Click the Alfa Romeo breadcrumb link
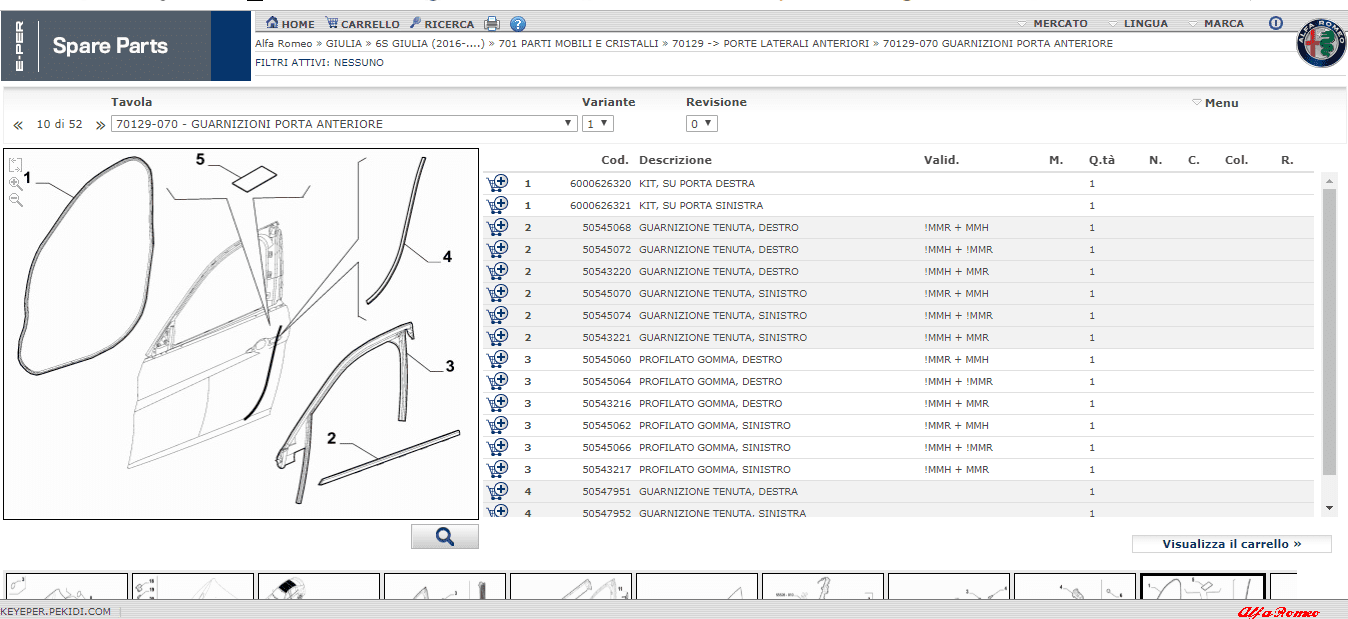This screenshot has width=1348, height=619. pos(283,44)
